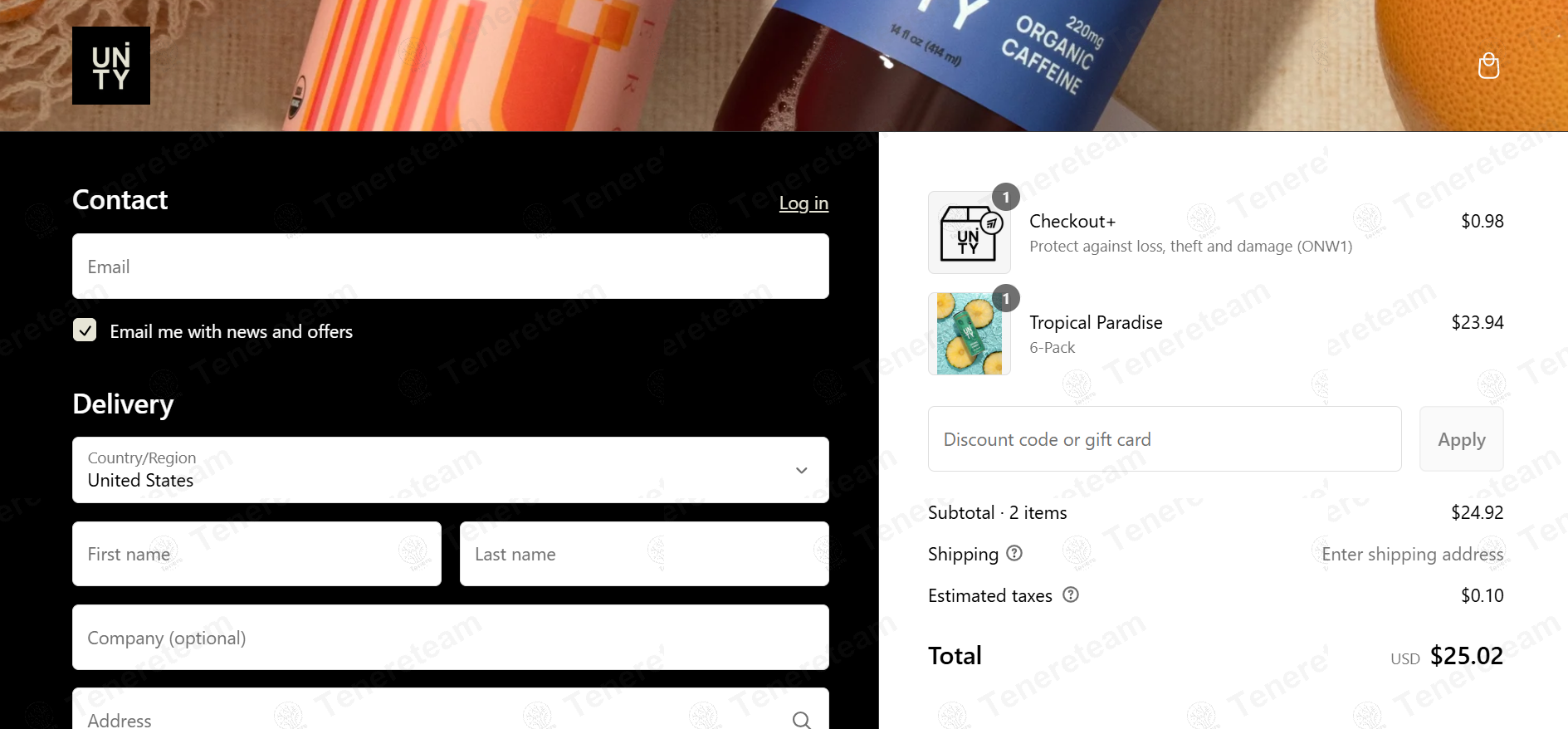The width and height of the screenshot is (1568, 729).
Task: Click the quantity badge on Checkout+
Action: click(1006, 197)
